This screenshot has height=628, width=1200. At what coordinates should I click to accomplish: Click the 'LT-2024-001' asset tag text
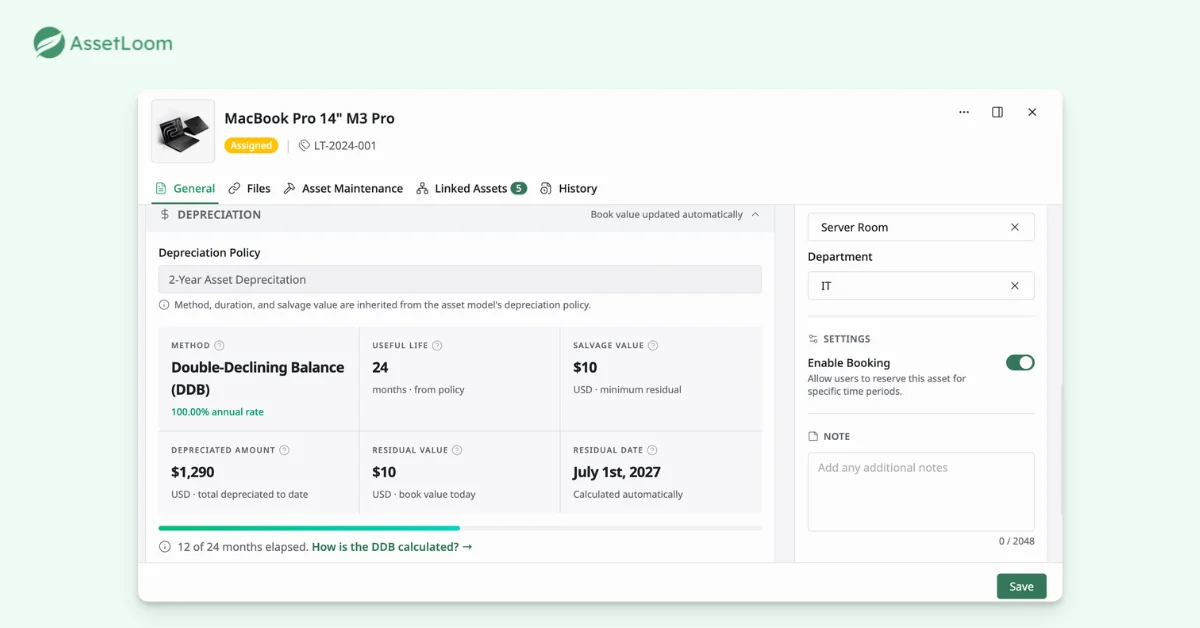tap(345, 146)
